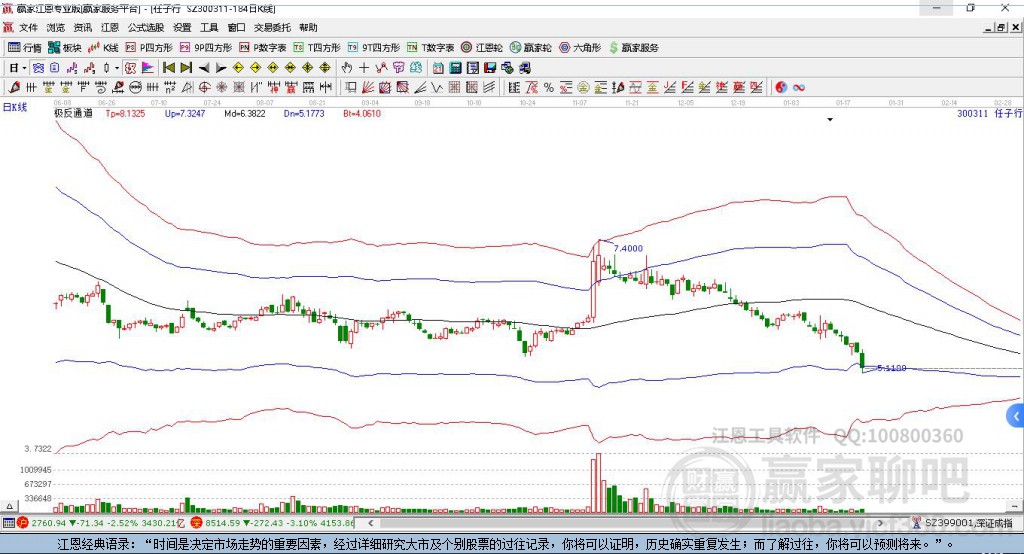The width and height of the screenshot is (1024, 554).
Task: Switch to the K线 chart view
Action: coord(103,48)
